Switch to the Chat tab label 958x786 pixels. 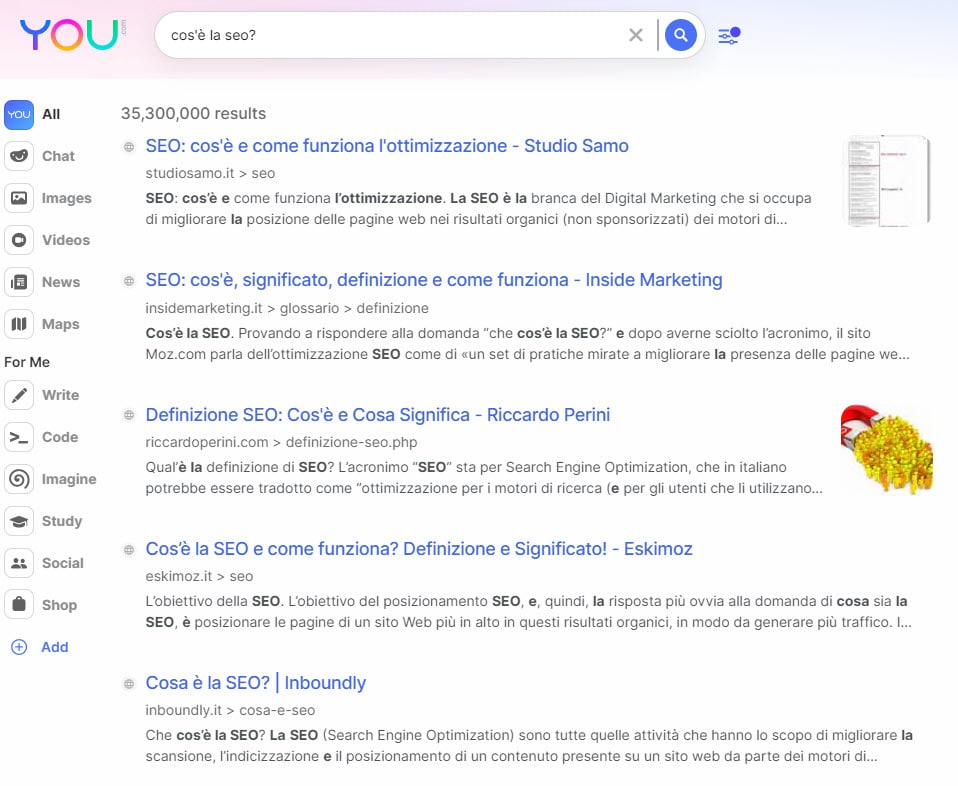point(58,156)
